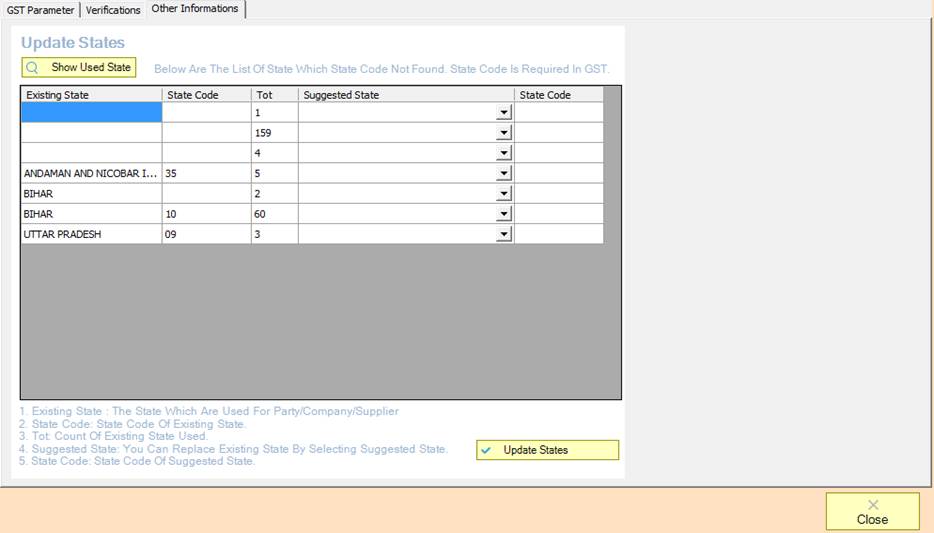Expand Suggested State dropdown for Tot 4 row
The height and width of the screenshot is (533, 934).
click(504, 153)
